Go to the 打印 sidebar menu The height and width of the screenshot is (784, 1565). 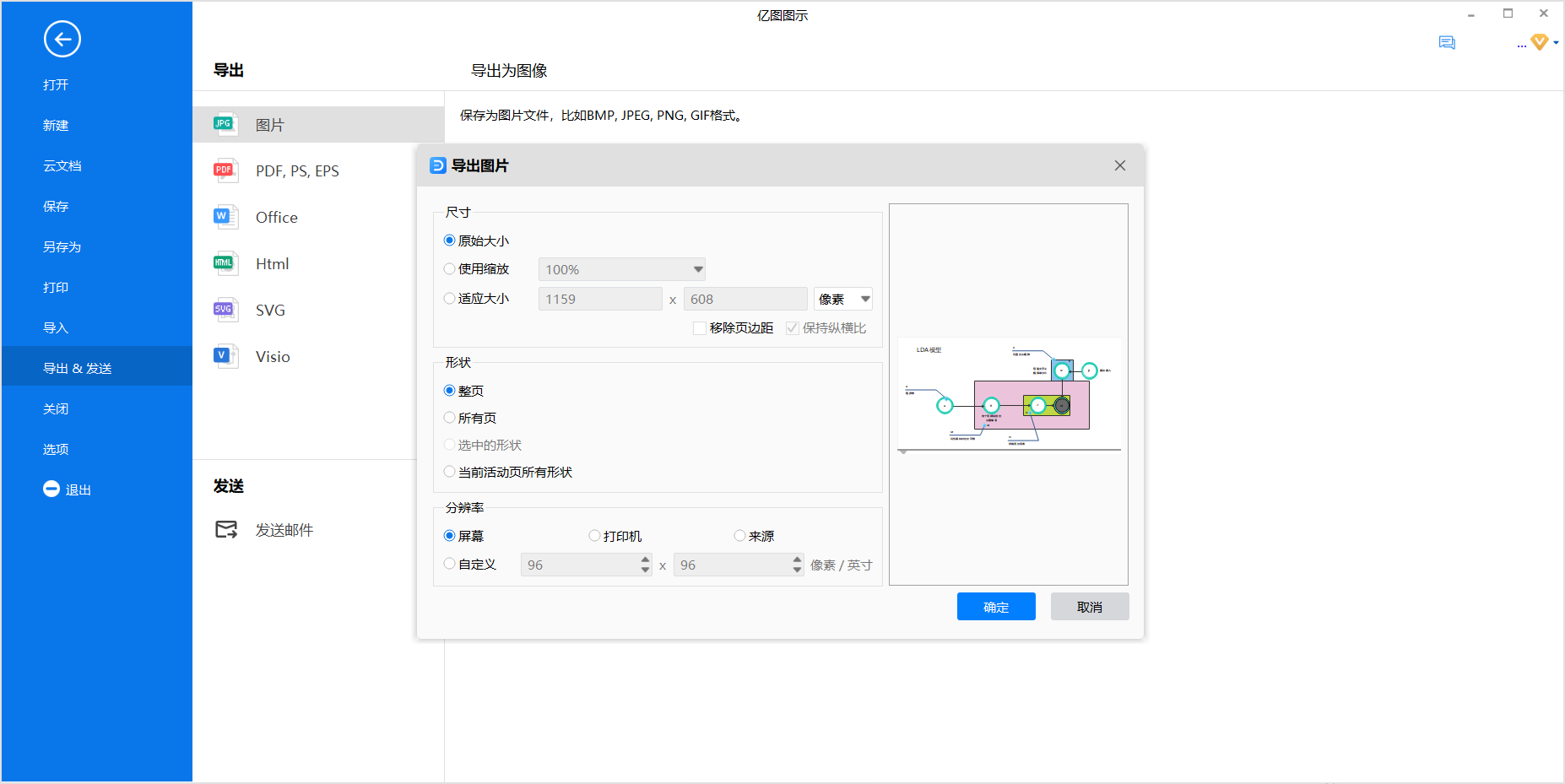(56, 288)
